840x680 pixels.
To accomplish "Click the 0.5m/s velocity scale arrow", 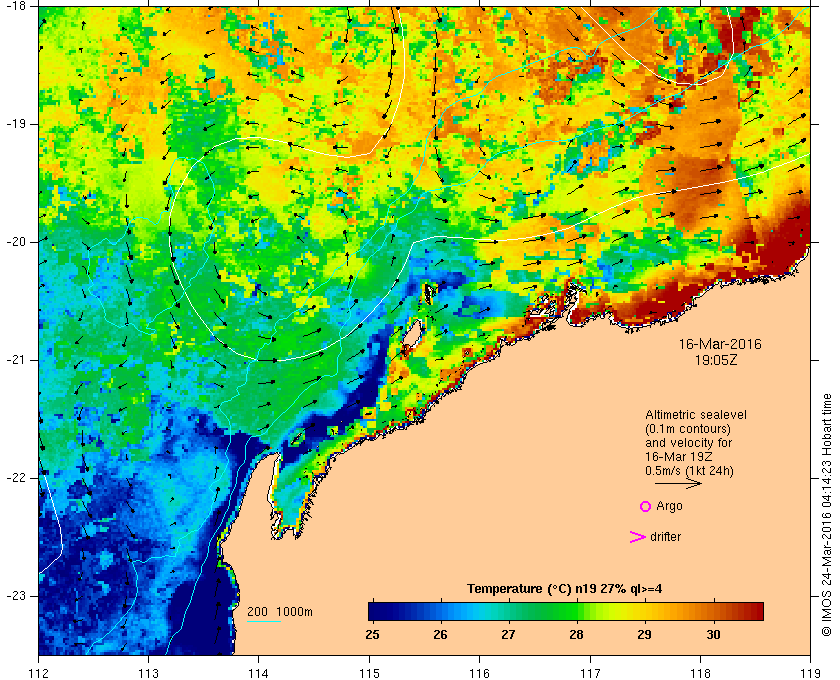I will pos(678,483).
